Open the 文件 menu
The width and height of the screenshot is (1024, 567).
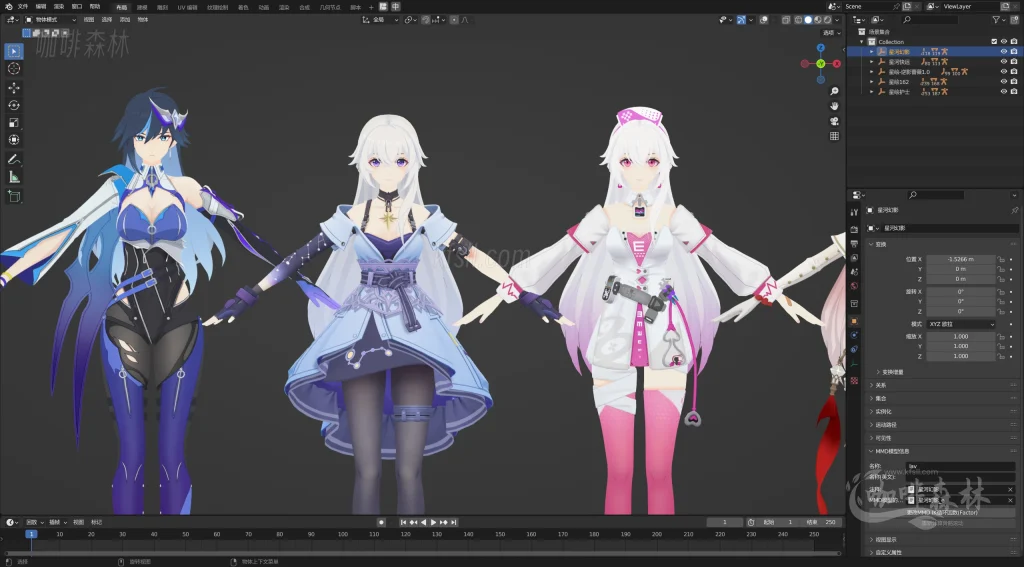click(x=23, y=7)
